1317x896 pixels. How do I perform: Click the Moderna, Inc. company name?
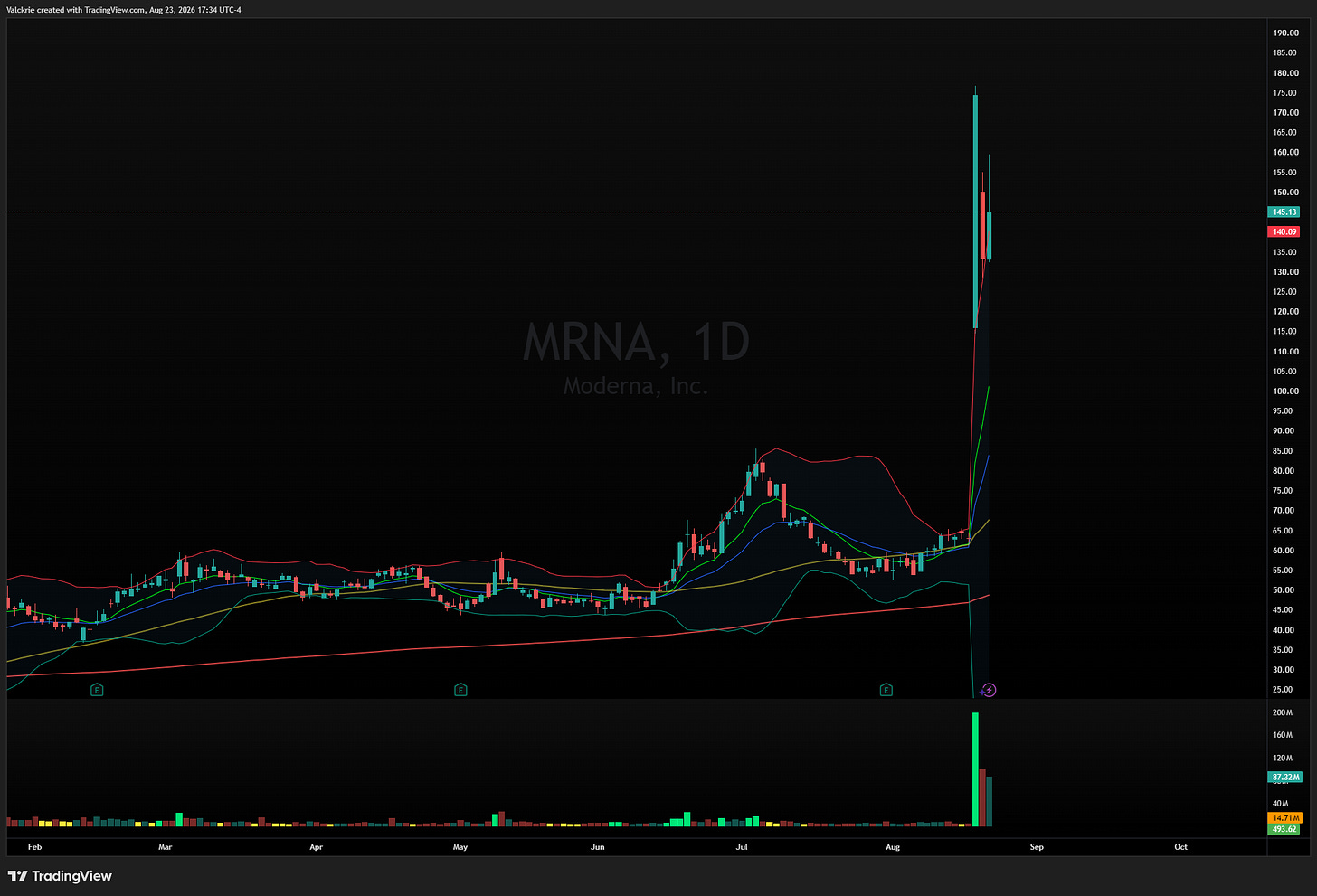(636, 386)
